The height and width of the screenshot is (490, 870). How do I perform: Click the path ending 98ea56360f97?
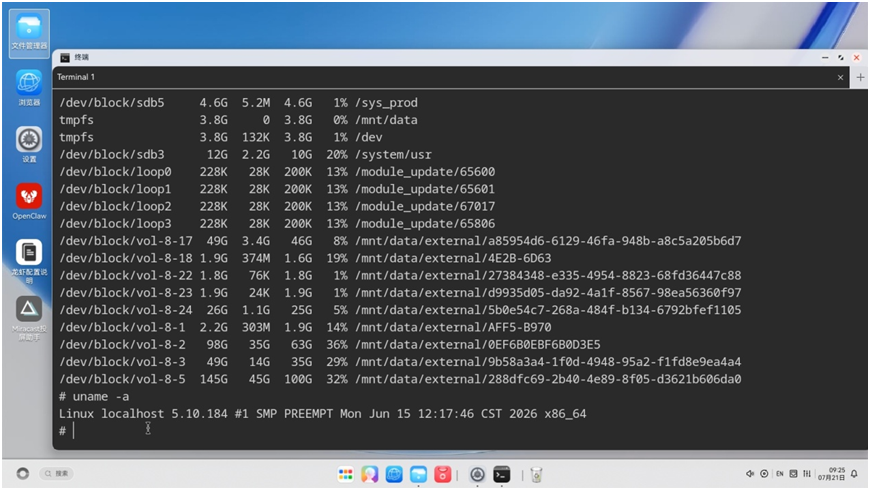coord(548,292)
